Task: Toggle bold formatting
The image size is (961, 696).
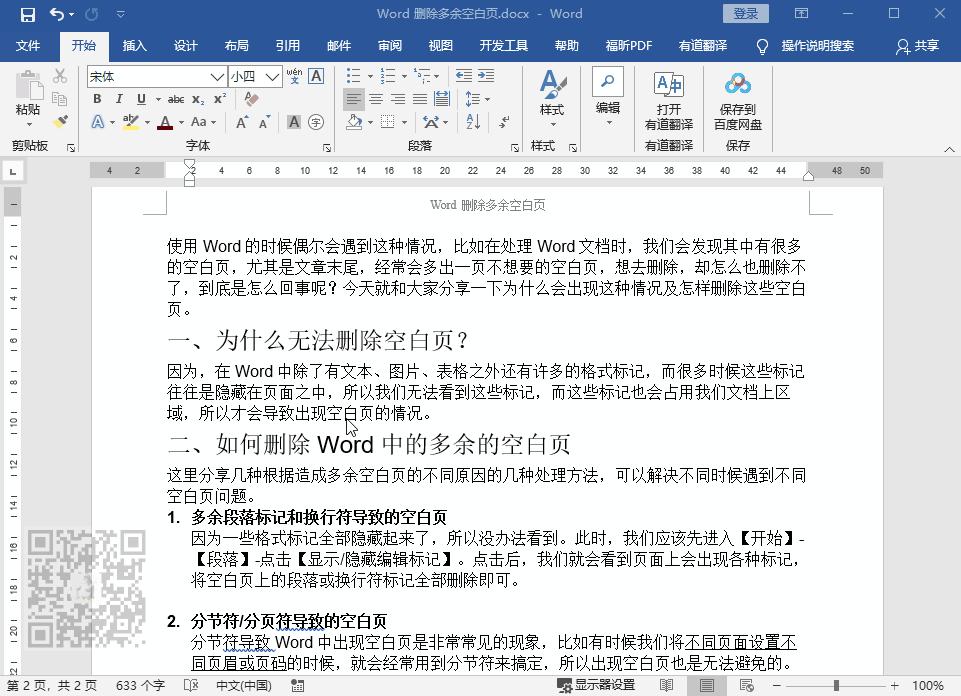Action: [x=96, y=99]
